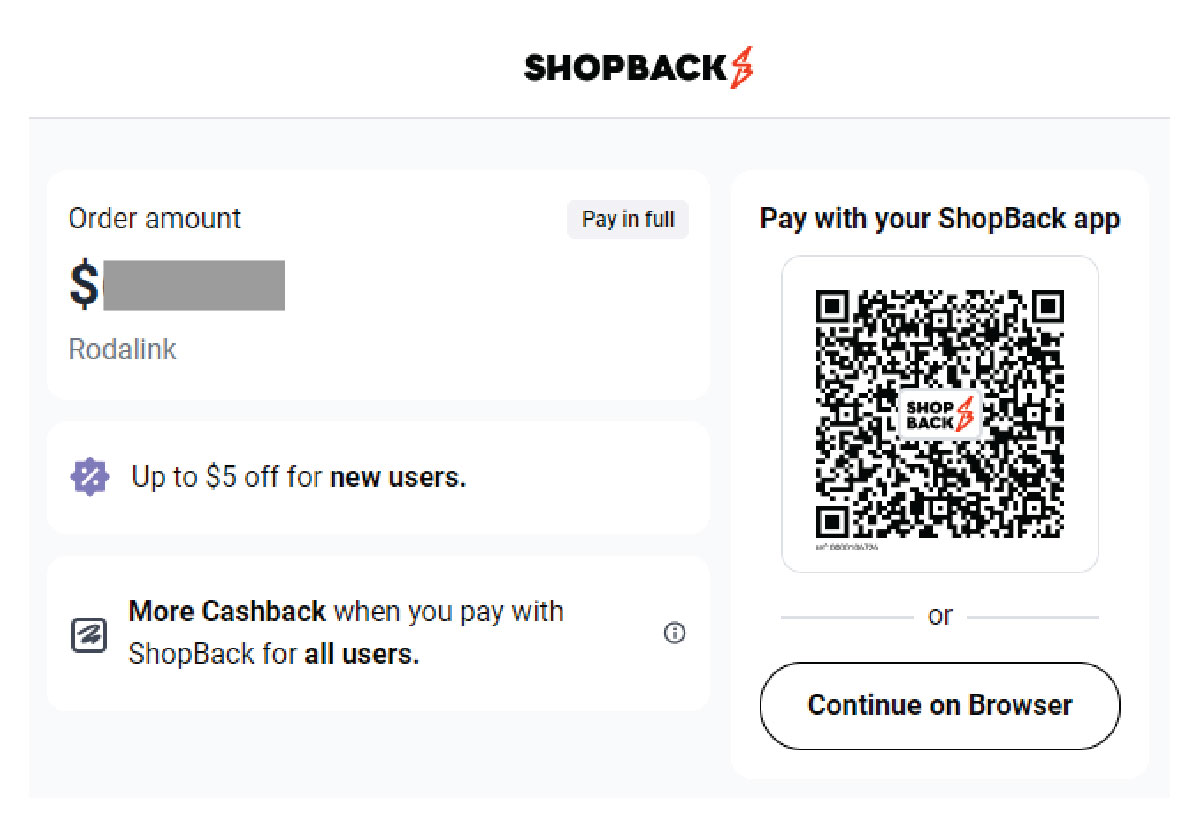Click the 'Up to $5 off' offer card
Screen dimensions: 1200x832
coord(378,477)
